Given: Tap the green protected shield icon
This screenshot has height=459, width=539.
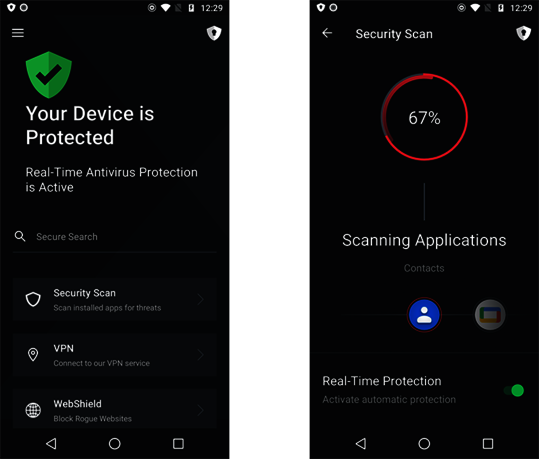Looking at the screenshot, I should coord(49,75).
